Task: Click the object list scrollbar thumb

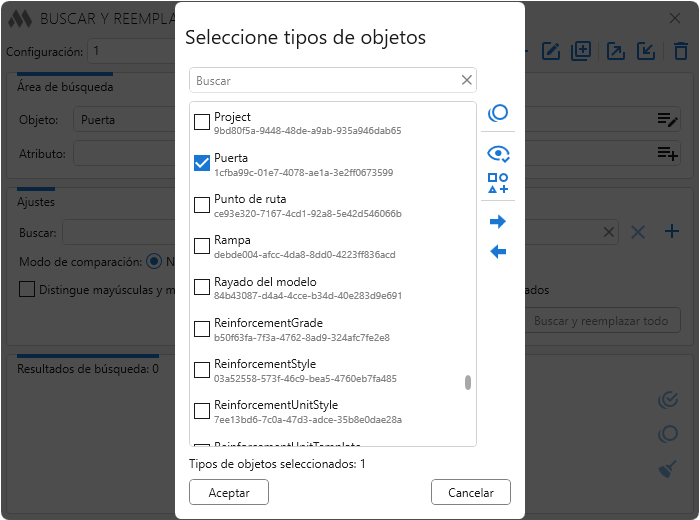Action: point(468,382)
